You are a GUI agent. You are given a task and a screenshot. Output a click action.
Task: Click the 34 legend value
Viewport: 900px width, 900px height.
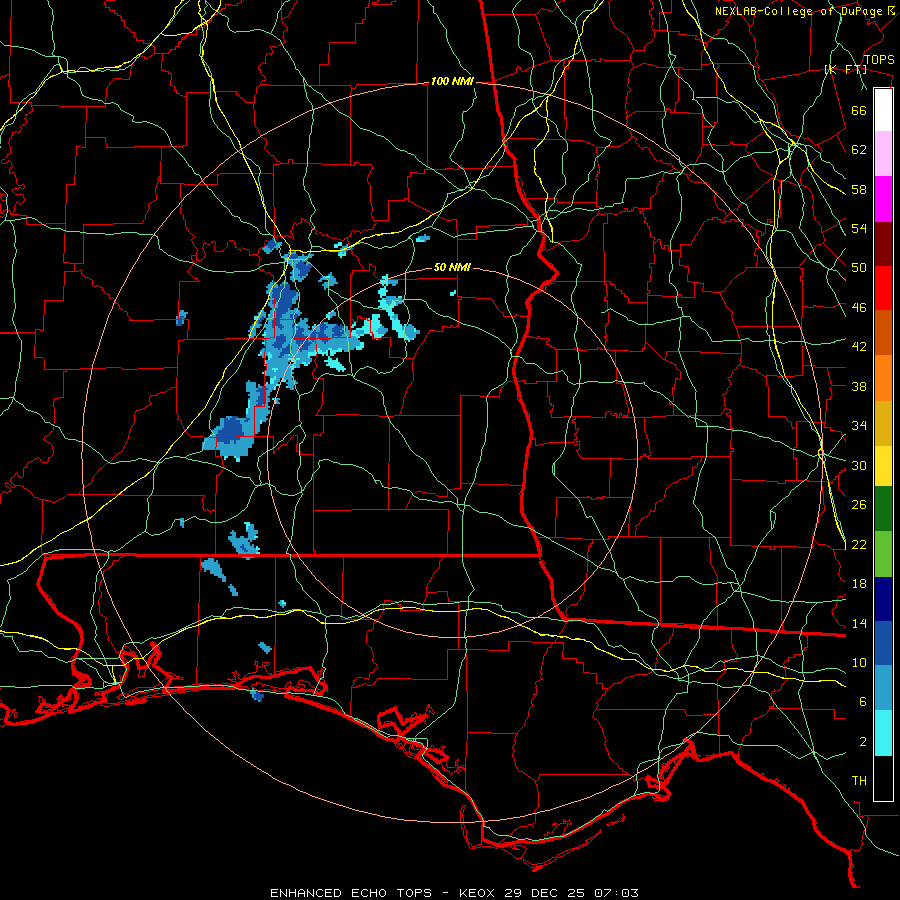tap(859, 426)
